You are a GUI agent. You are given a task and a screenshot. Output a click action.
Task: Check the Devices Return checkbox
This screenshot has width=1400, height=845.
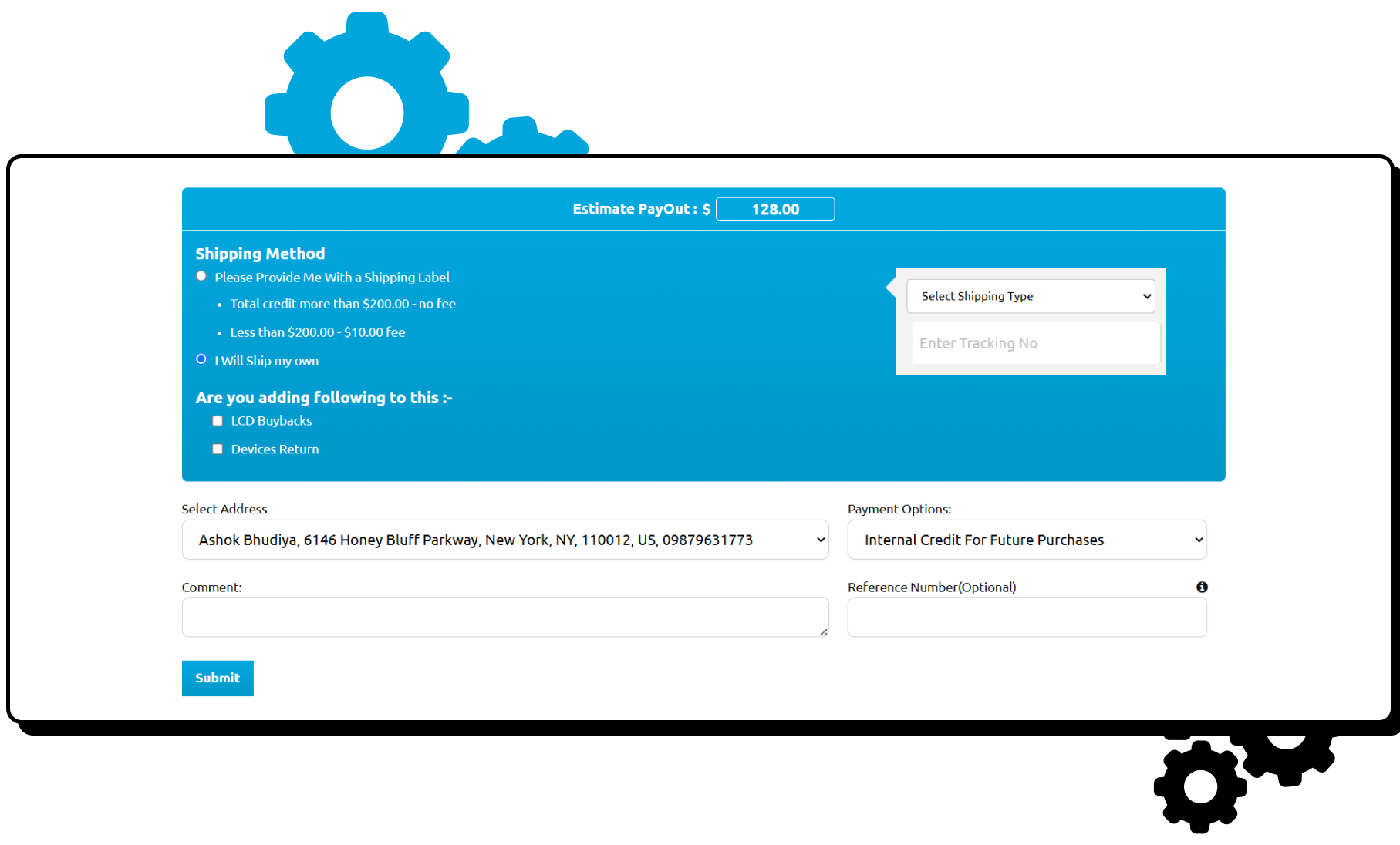217,448
